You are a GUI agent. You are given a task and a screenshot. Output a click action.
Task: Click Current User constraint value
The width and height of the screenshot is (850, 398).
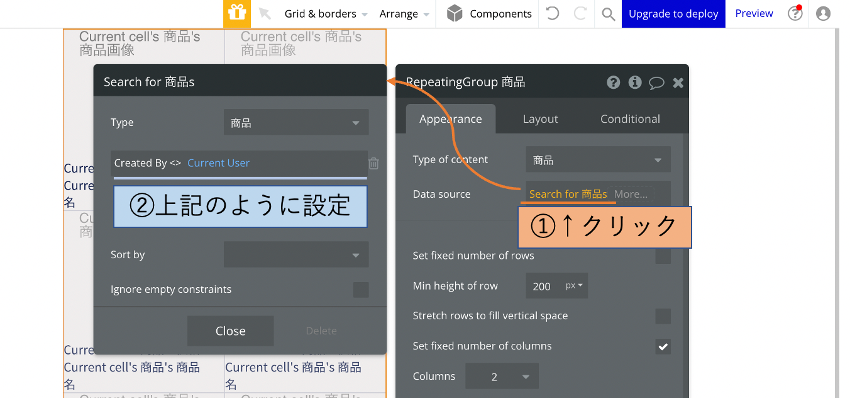218,163
